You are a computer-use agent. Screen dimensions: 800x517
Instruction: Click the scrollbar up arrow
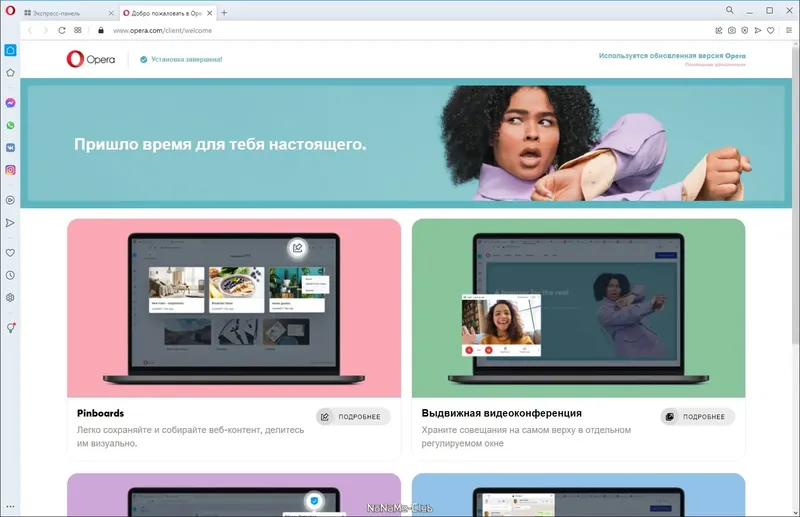795,44
